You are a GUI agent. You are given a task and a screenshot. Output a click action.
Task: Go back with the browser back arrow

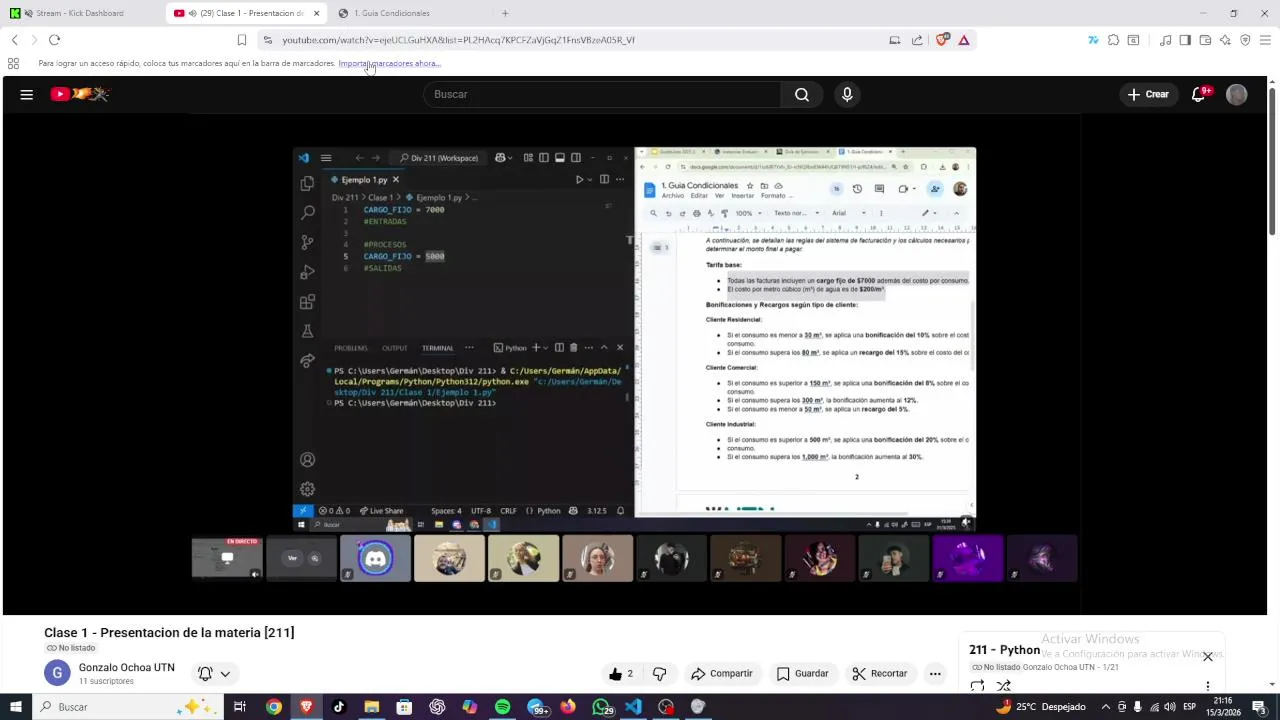click(14, 40)
